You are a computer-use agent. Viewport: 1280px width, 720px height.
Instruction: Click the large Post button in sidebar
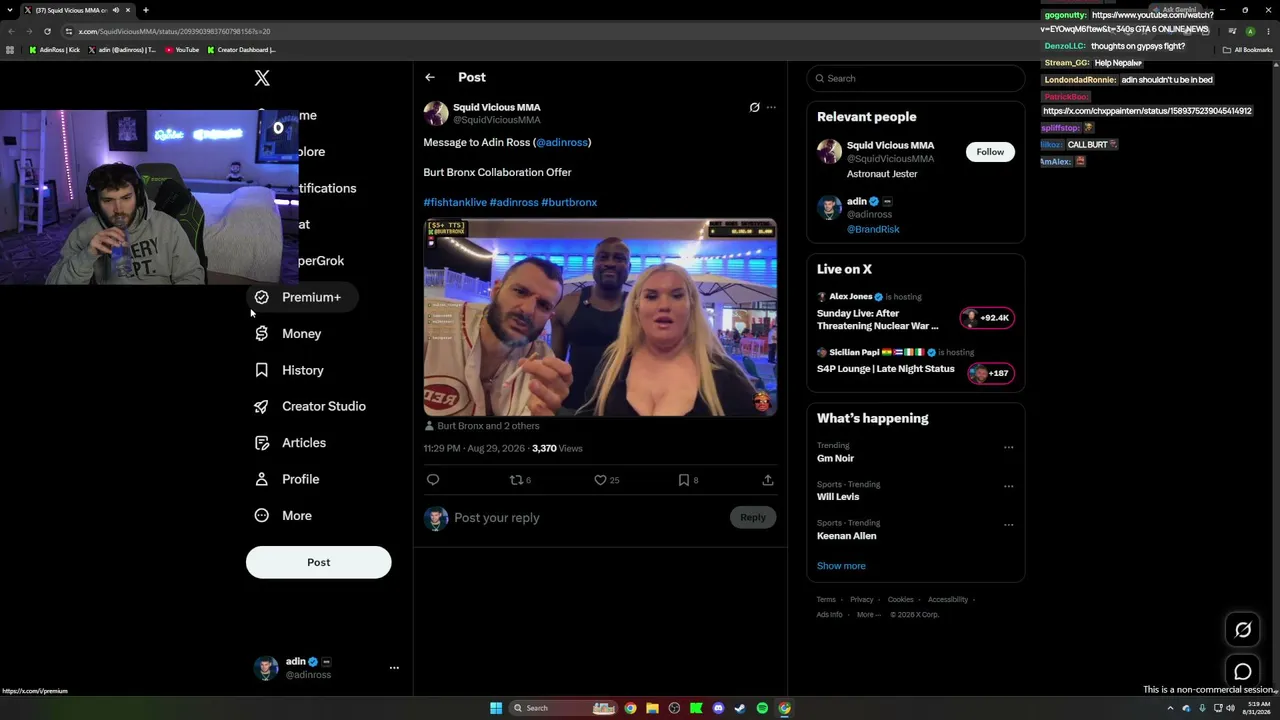point(318,562)
